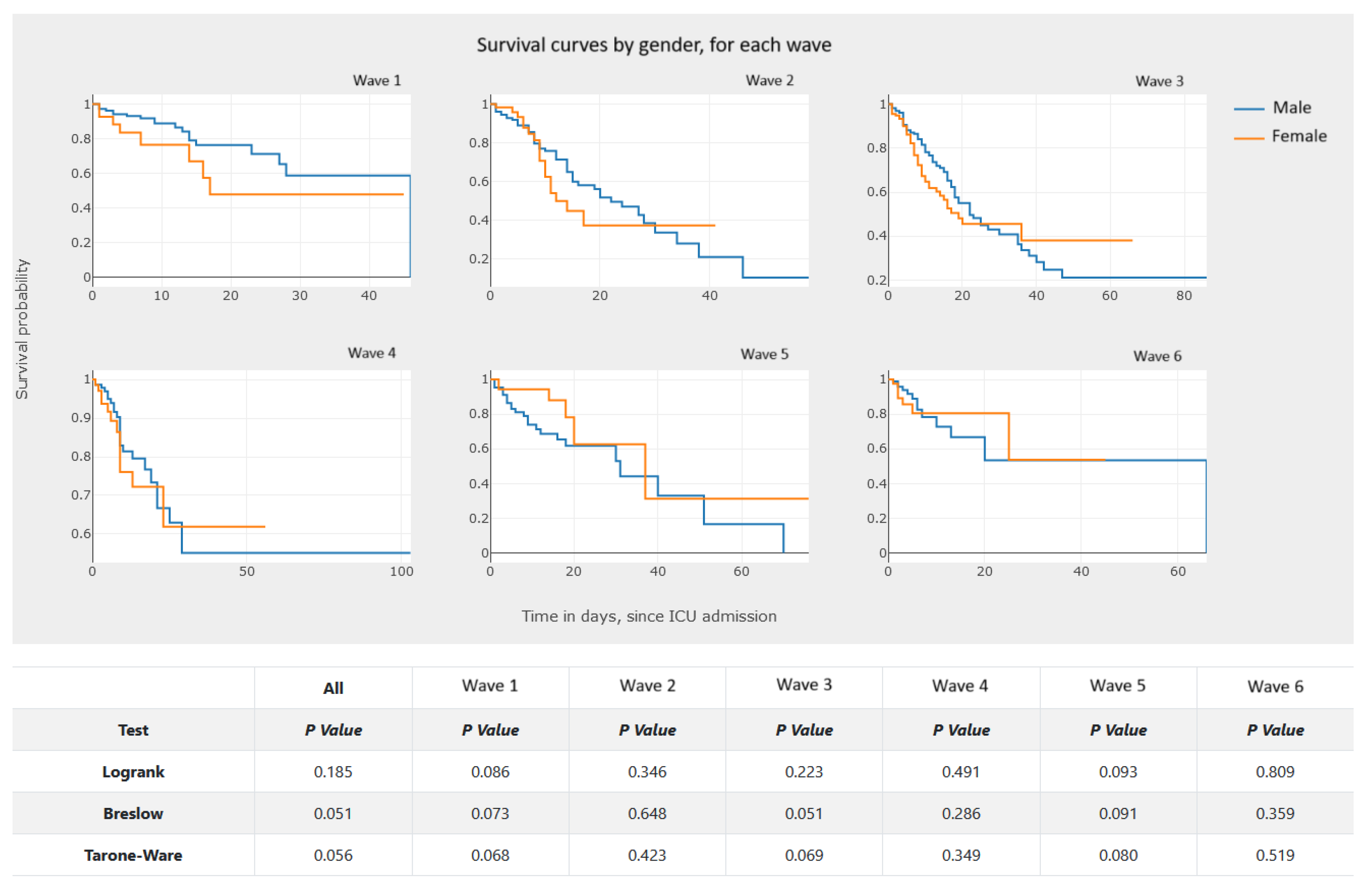Click the Logrank Wave 6 value 0.809

1275,772
